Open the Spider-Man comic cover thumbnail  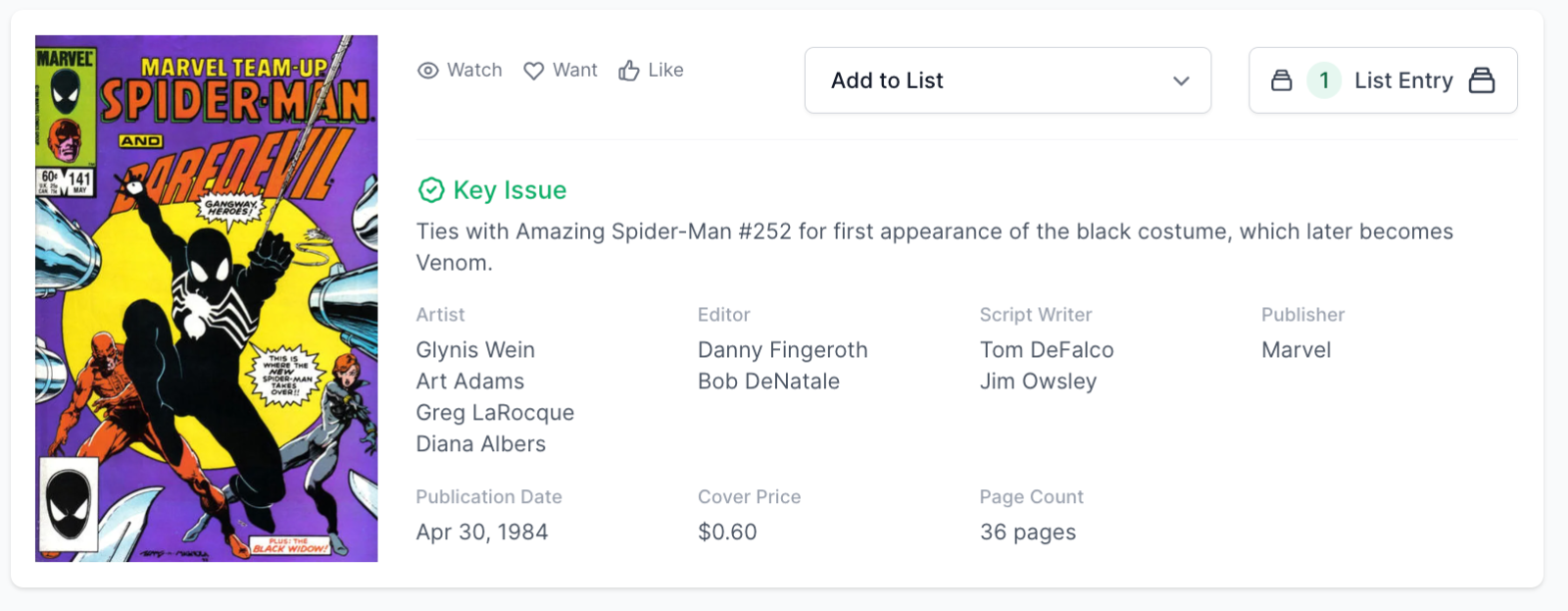point(206,298)
